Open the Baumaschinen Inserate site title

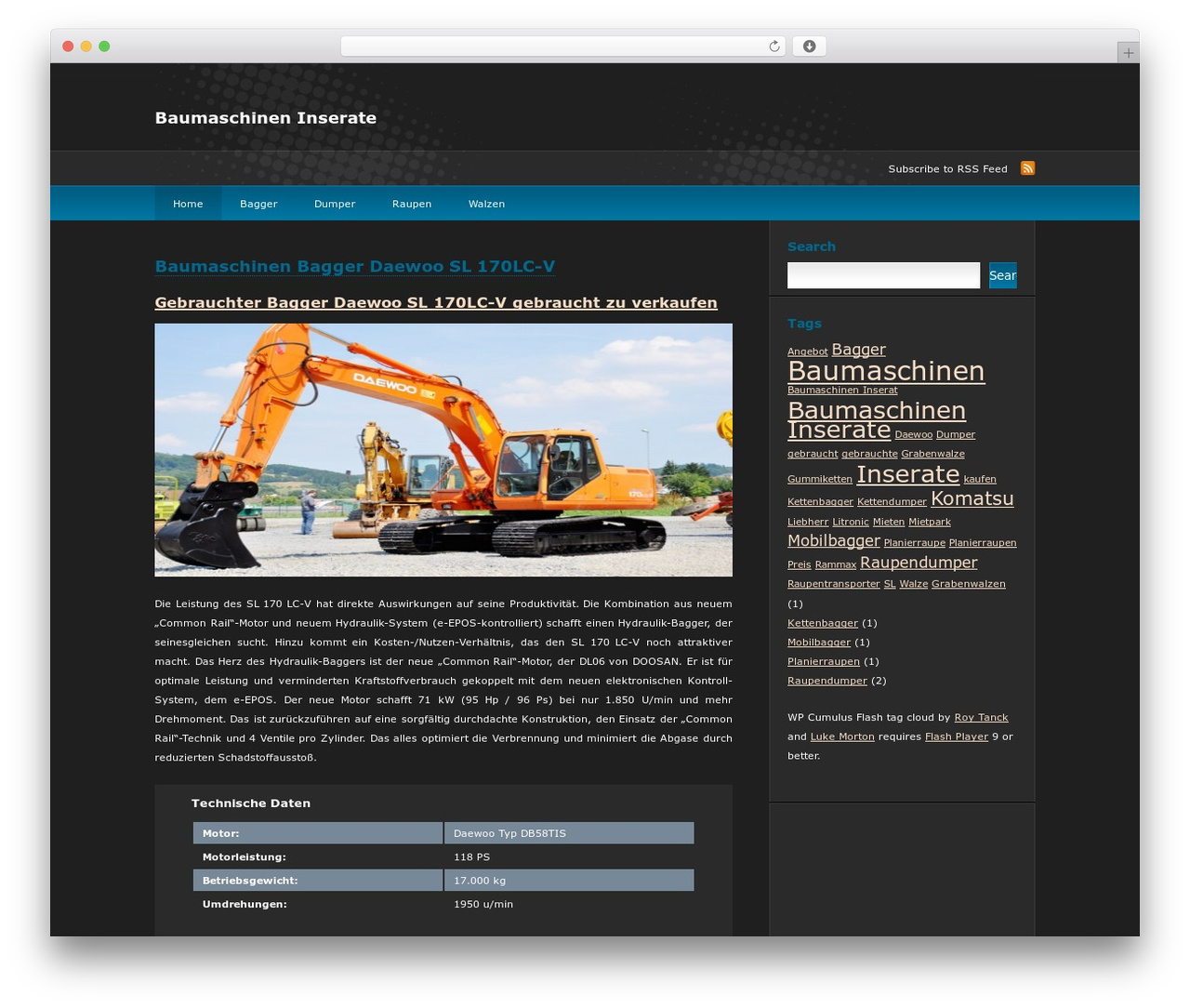coord(266,118)
